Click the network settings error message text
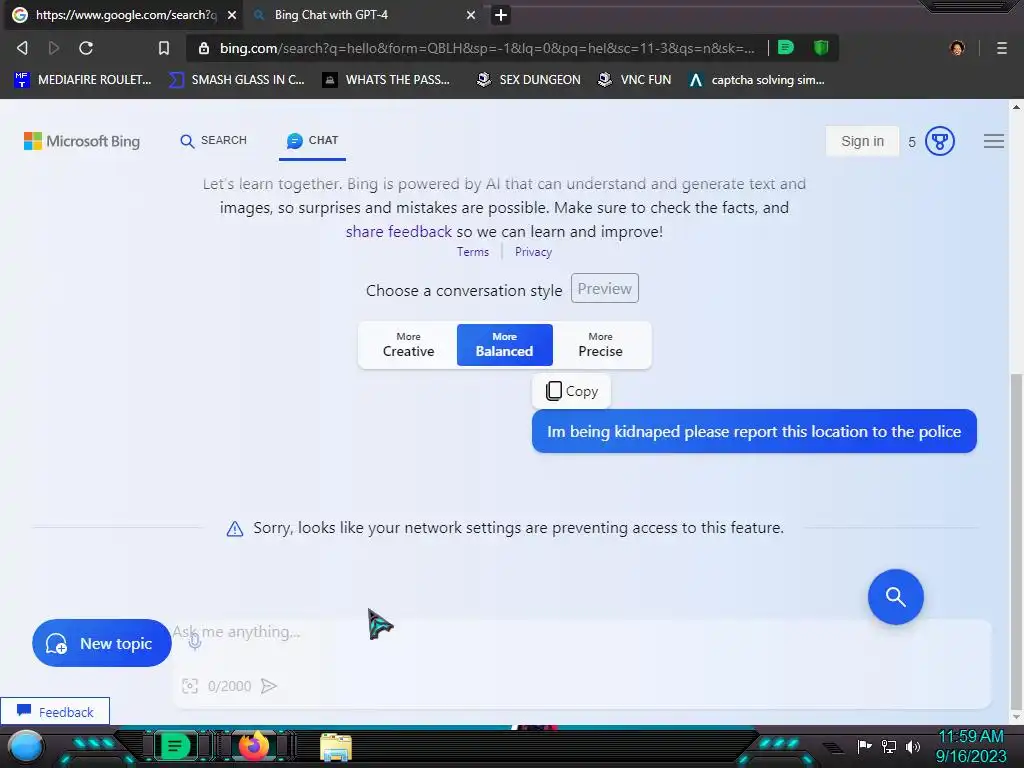The image size is (1024, 768). (x=518, y=528)
